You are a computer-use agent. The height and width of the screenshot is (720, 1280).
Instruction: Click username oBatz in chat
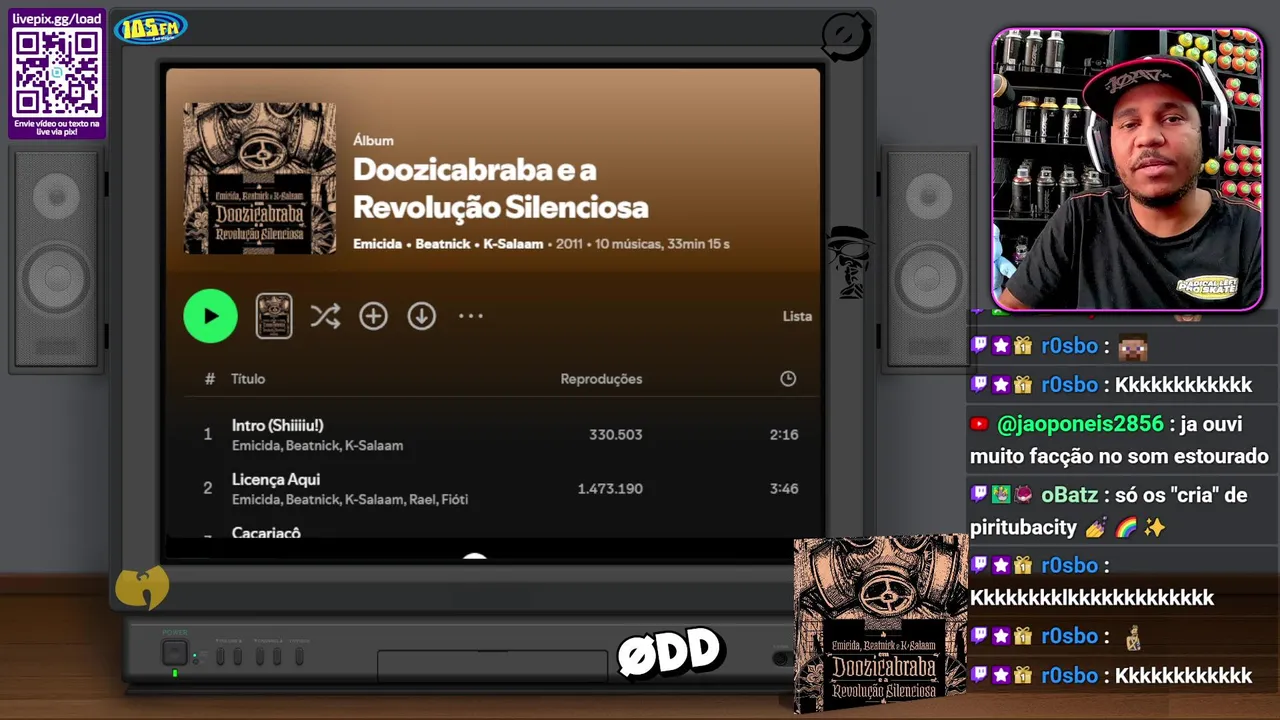[x=1069, y=495]
